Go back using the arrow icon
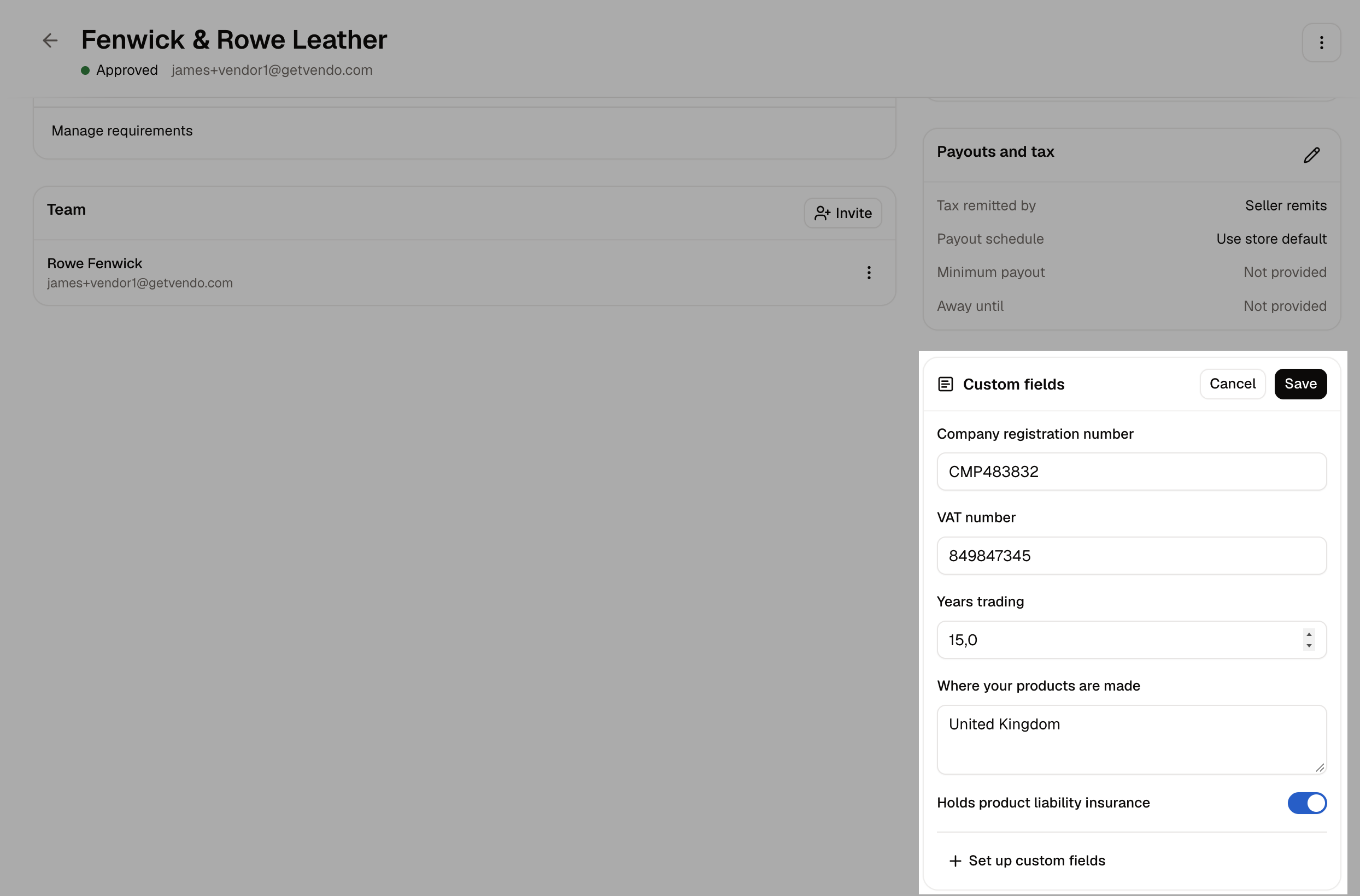1360x896 pixels. pyautogui.click(x=50, y=40)
